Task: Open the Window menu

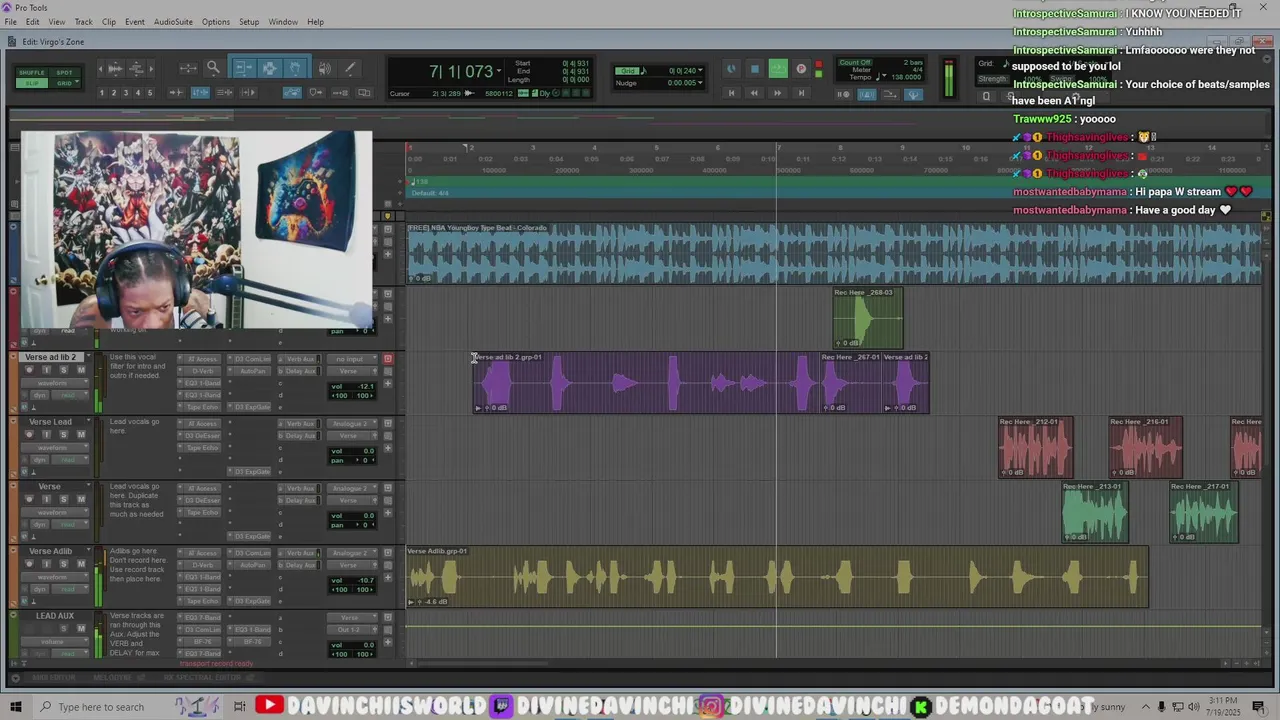Action: click(283, 22)
